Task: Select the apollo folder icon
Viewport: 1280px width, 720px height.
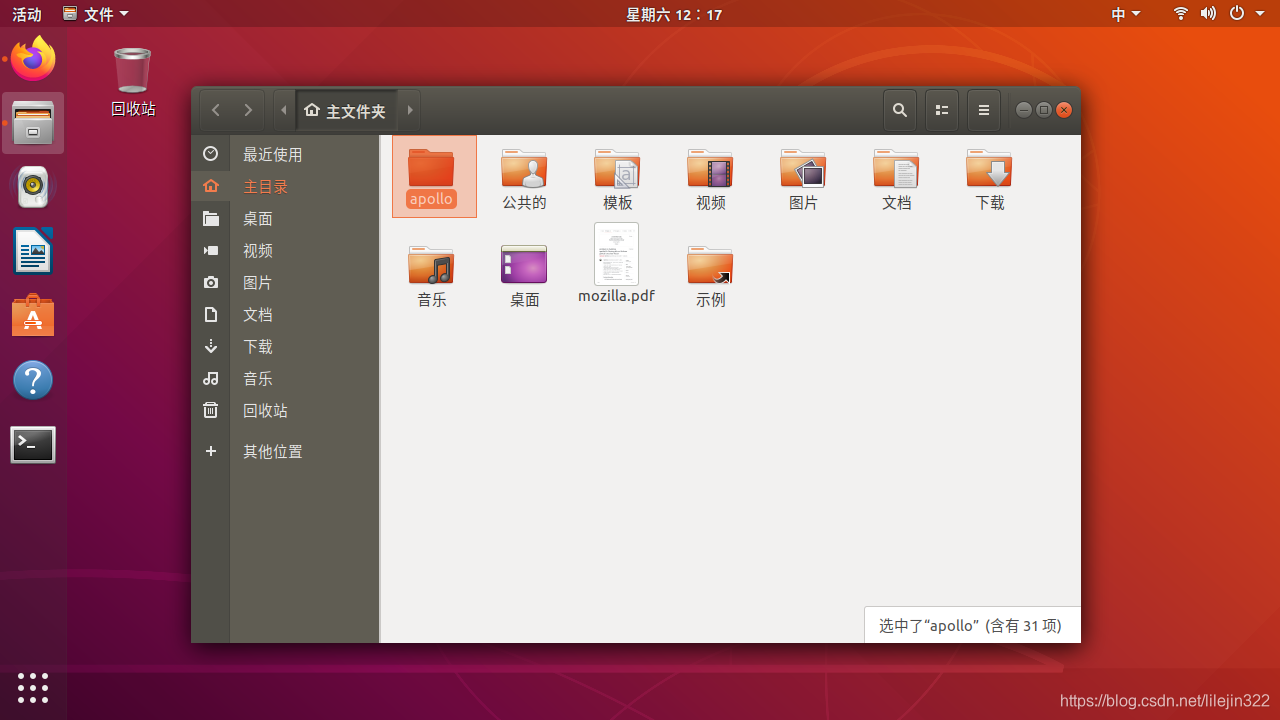Action: click(x=432, y=168)
